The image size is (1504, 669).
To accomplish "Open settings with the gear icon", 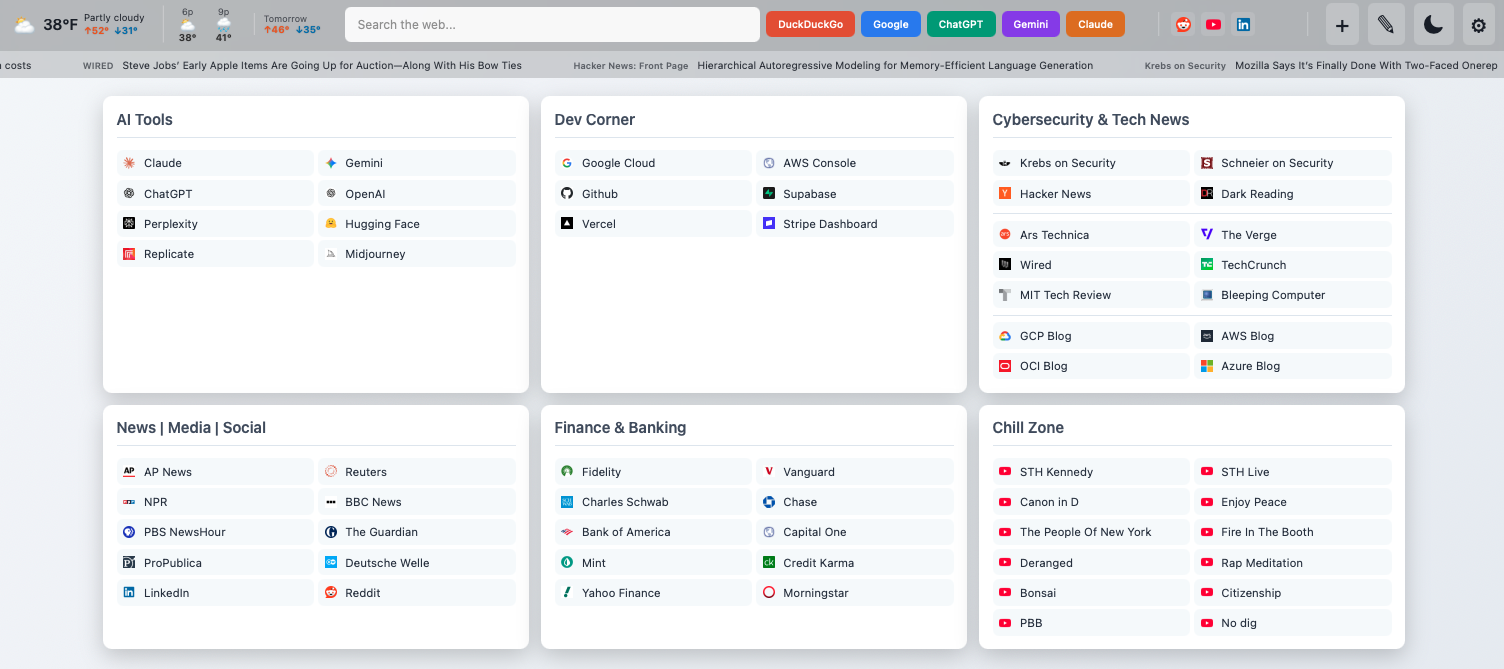I will 1479,25.
